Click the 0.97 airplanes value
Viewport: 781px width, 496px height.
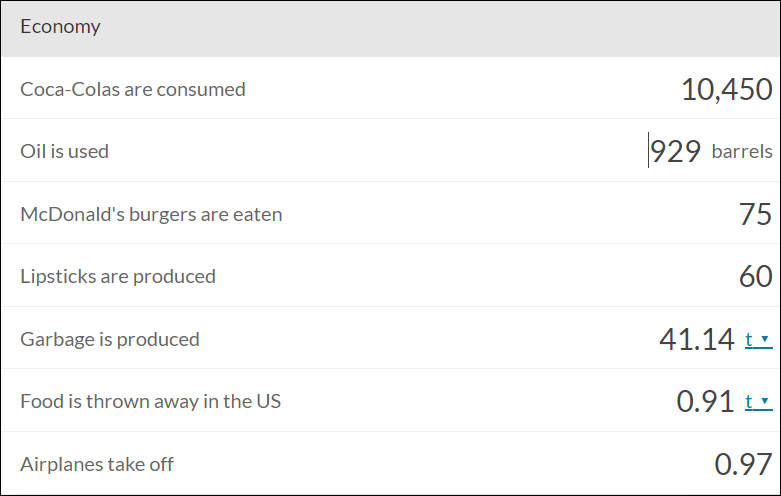(x=744, y=464)
